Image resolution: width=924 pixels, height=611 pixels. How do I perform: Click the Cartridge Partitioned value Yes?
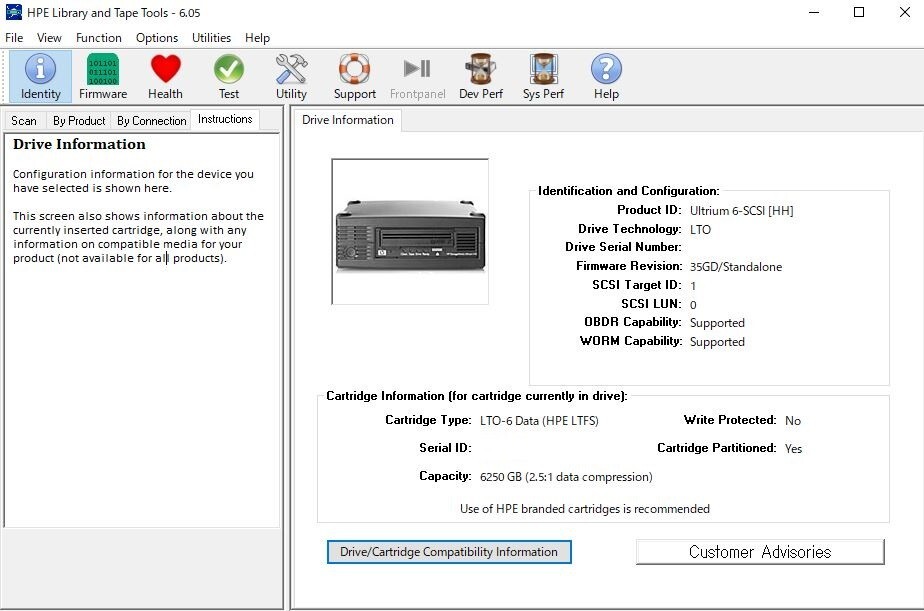793,448
